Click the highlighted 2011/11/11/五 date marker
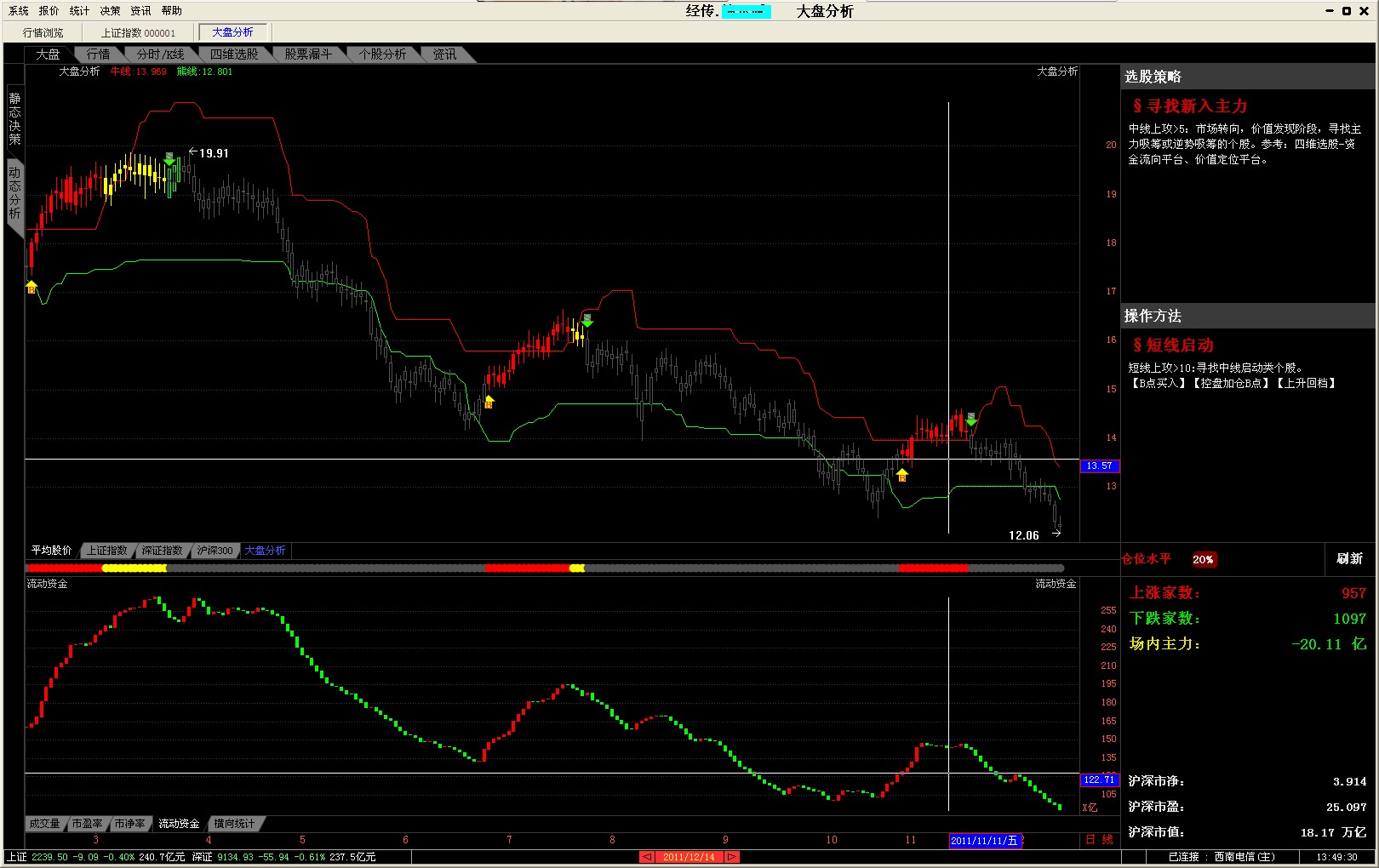The image size is (1379, 868). coord(985,841)
